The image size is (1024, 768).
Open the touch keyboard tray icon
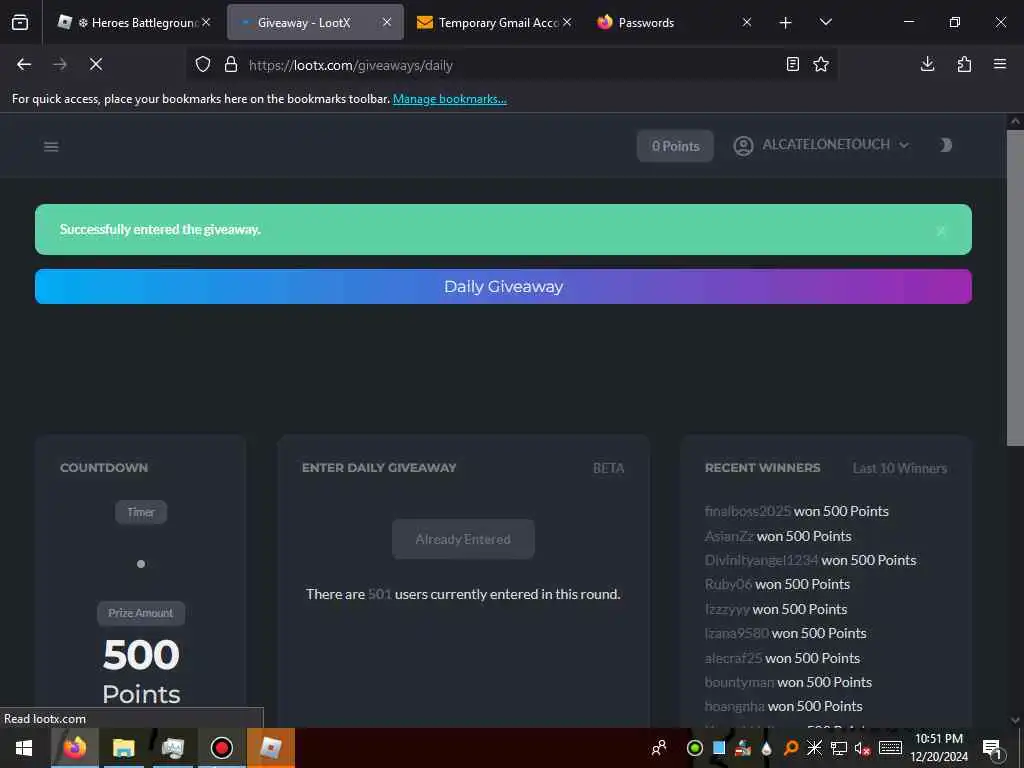(x=890, y=748)
